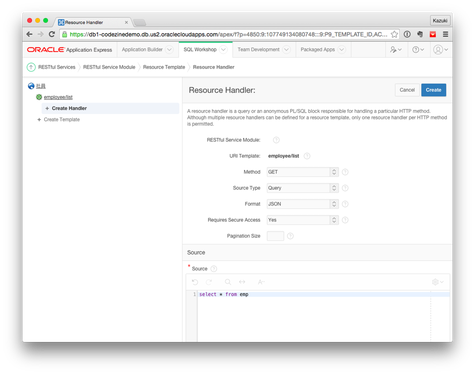Open the Method dropdown showing GET
The height and width of the screenshot is (374, 475).
coord(303,172)
